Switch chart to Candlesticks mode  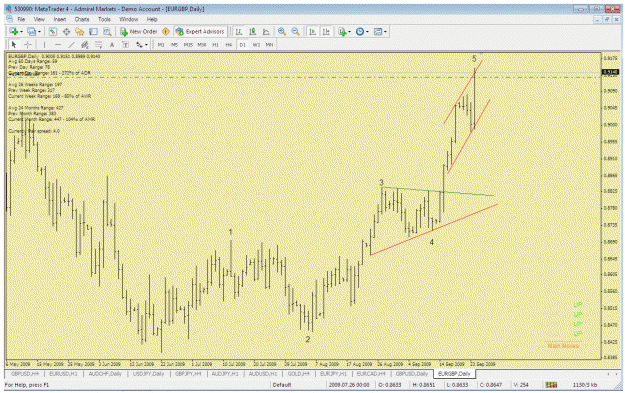coord(252,31)
